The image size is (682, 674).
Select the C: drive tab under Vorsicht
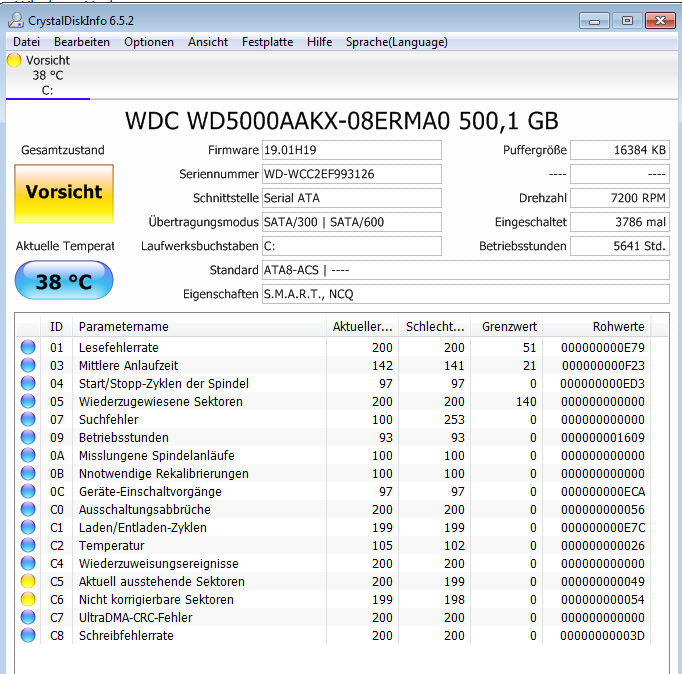(47, 75)
